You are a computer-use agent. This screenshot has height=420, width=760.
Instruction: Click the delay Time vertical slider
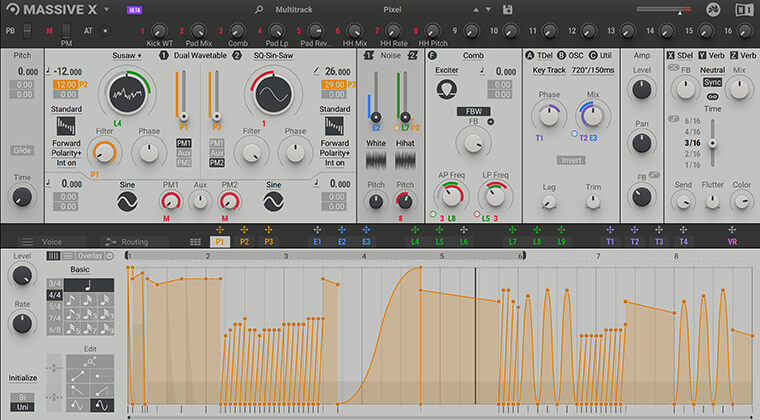[712, 143]
